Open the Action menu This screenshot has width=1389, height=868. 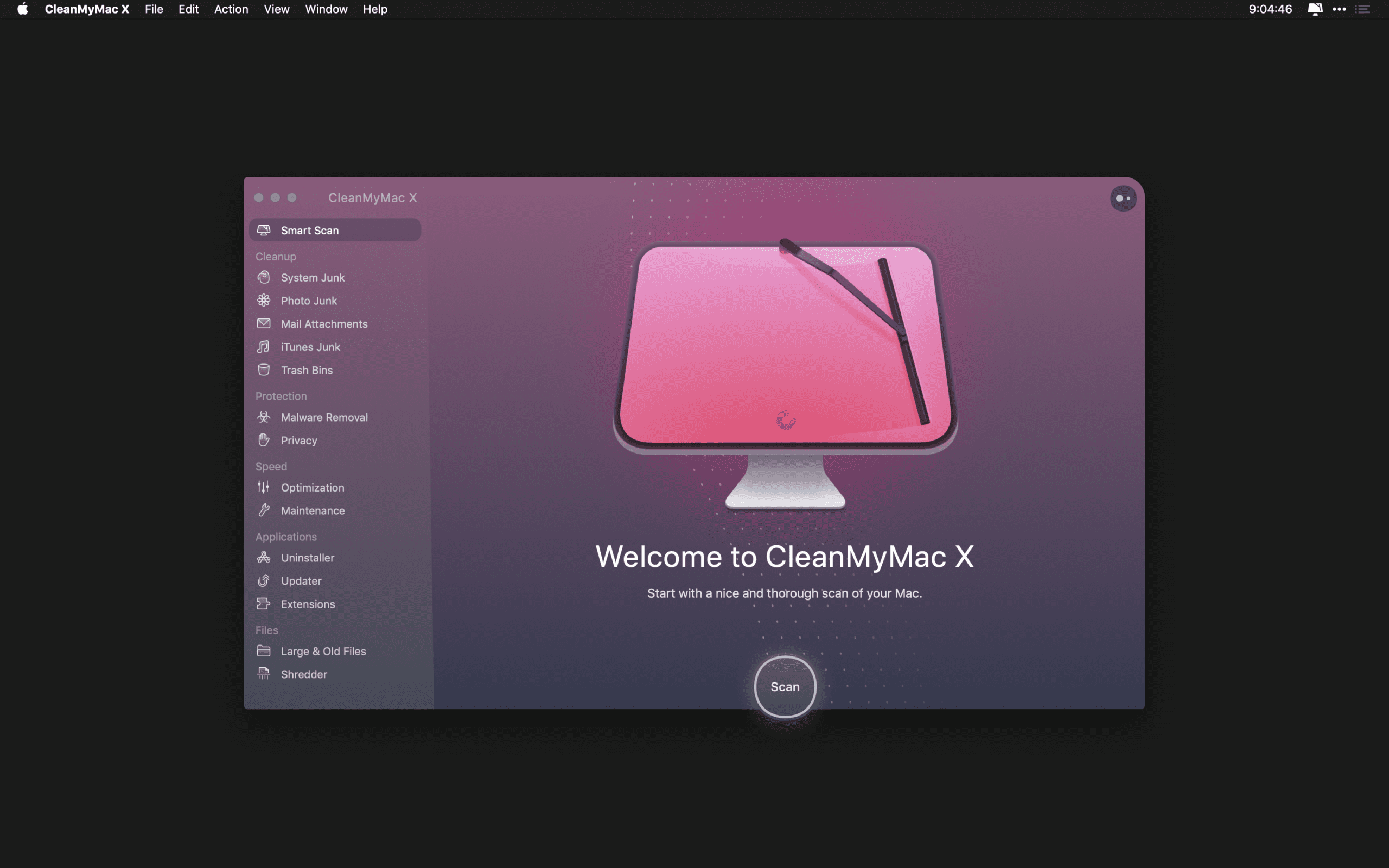pyautogui.click(x=231, y=9)
